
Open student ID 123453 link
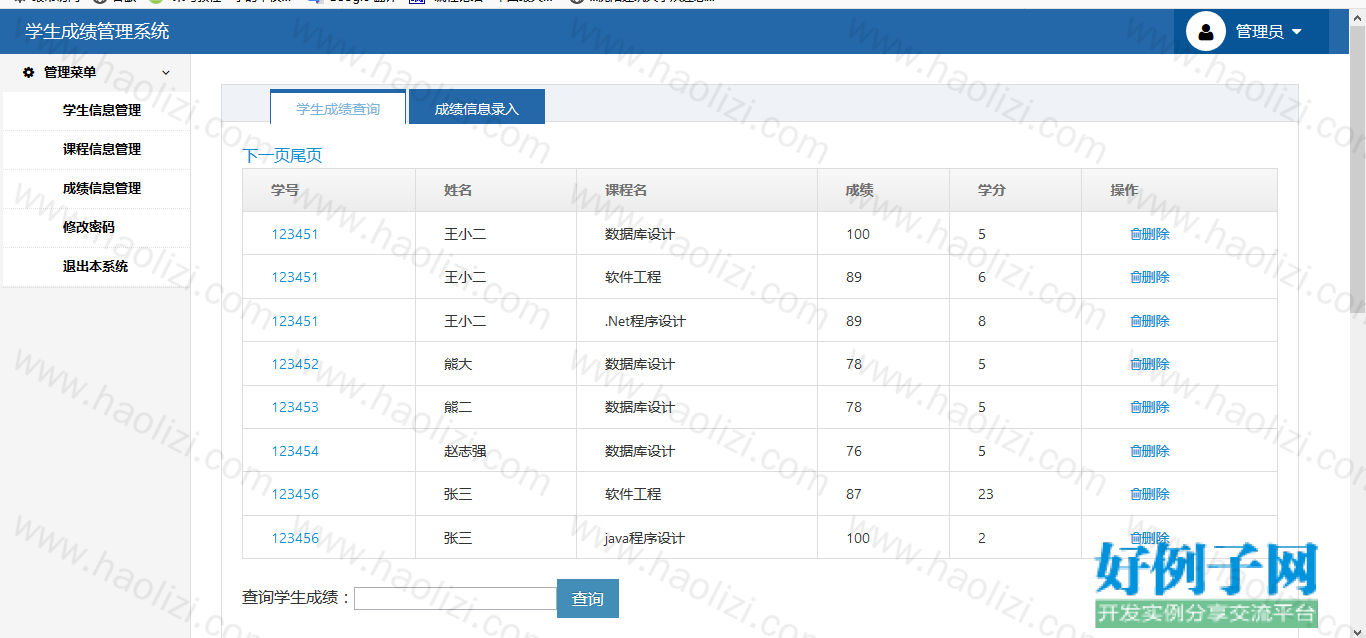pos(295,407)
